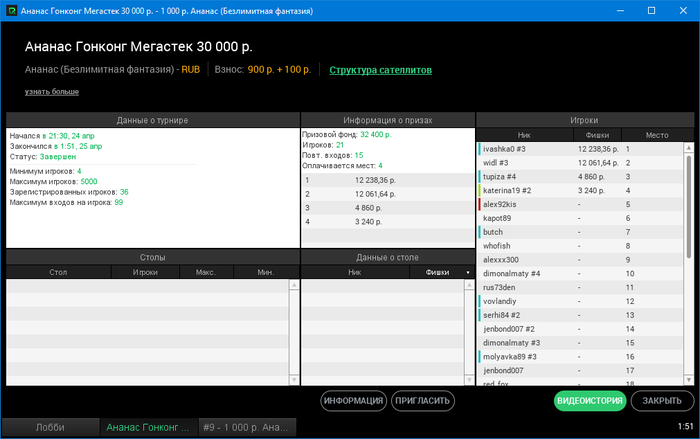Click the Мин. column header
Screen dimensions: 700x439
coord(266,272)
